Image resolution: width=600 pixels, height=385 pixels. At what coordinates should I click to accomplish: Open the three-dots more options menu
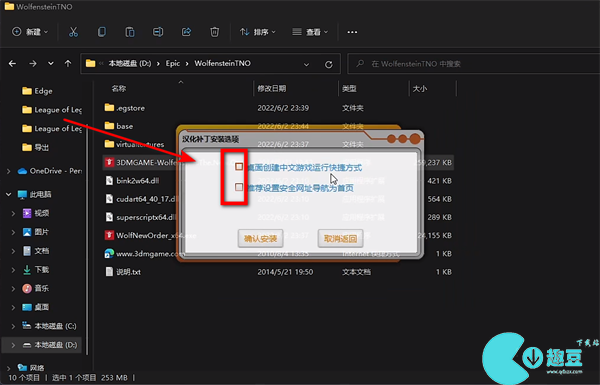coord(352,32)
